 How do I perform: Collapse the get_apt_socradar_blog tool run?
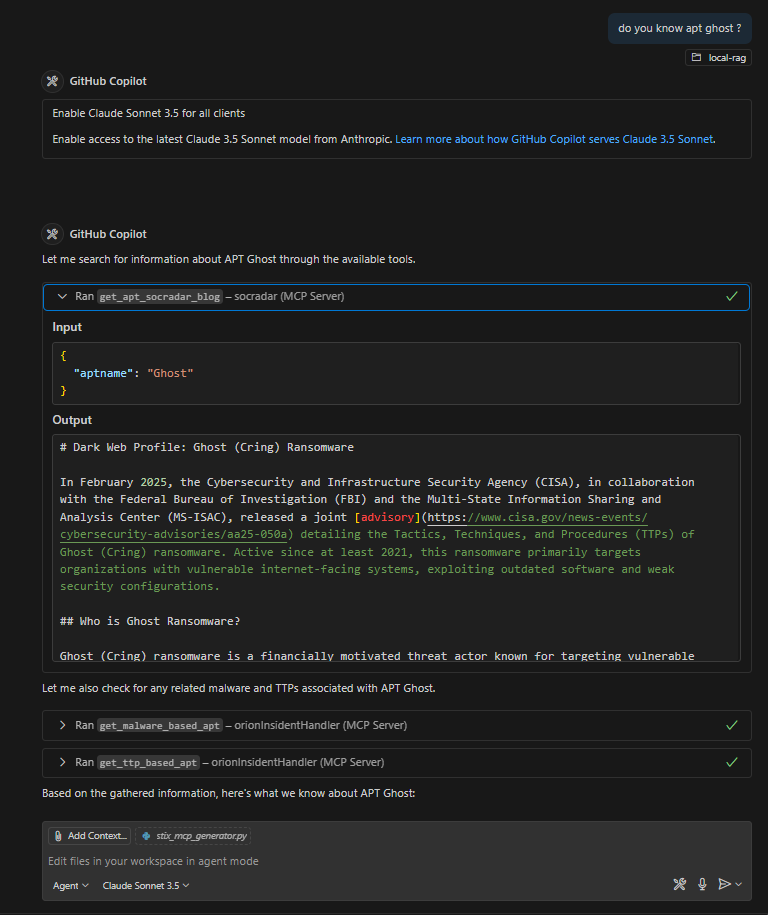[x=62, y=296]
